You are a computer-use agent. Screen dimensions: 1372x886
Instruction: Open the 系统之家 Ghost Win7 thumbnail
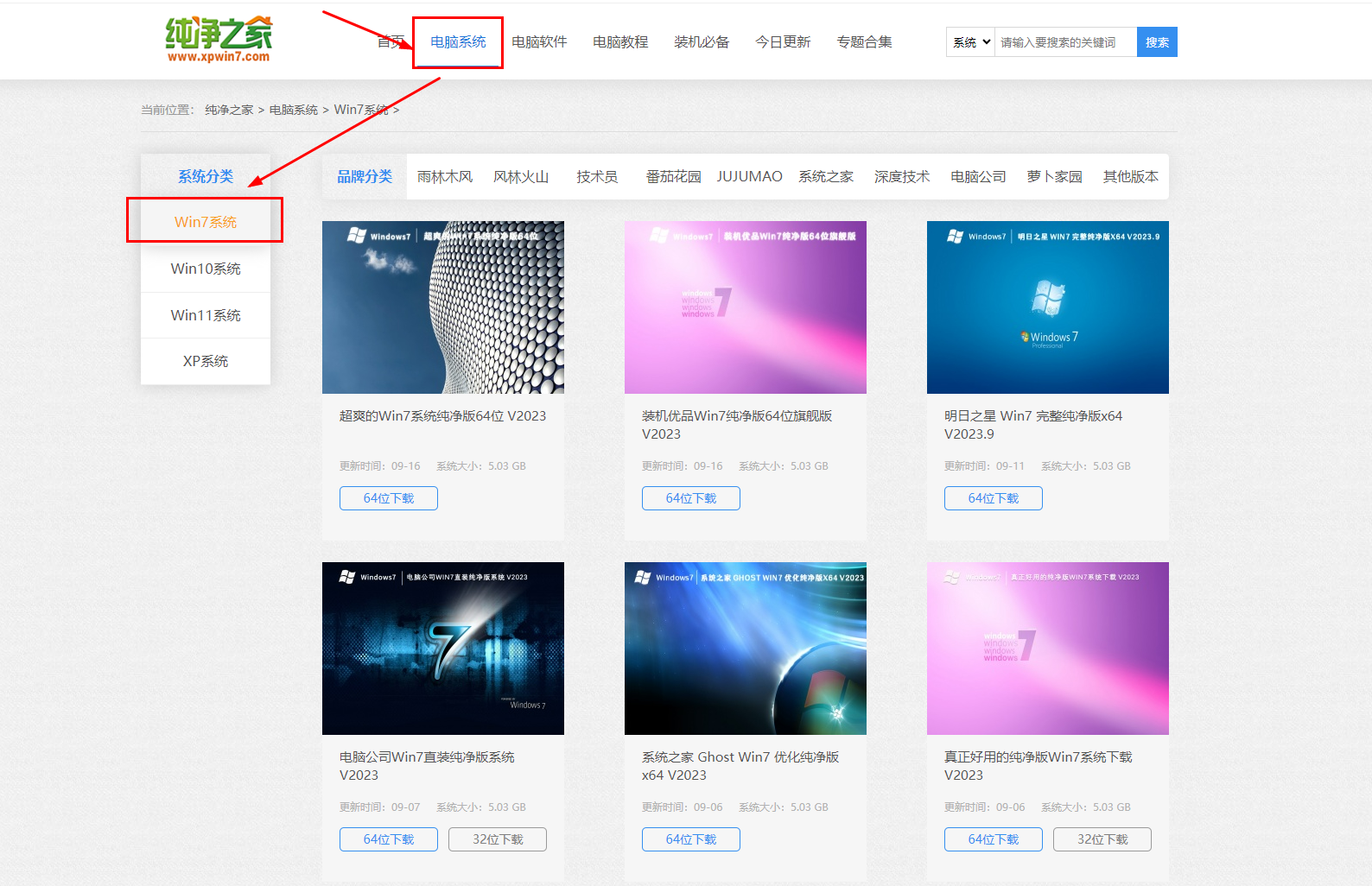746,649
